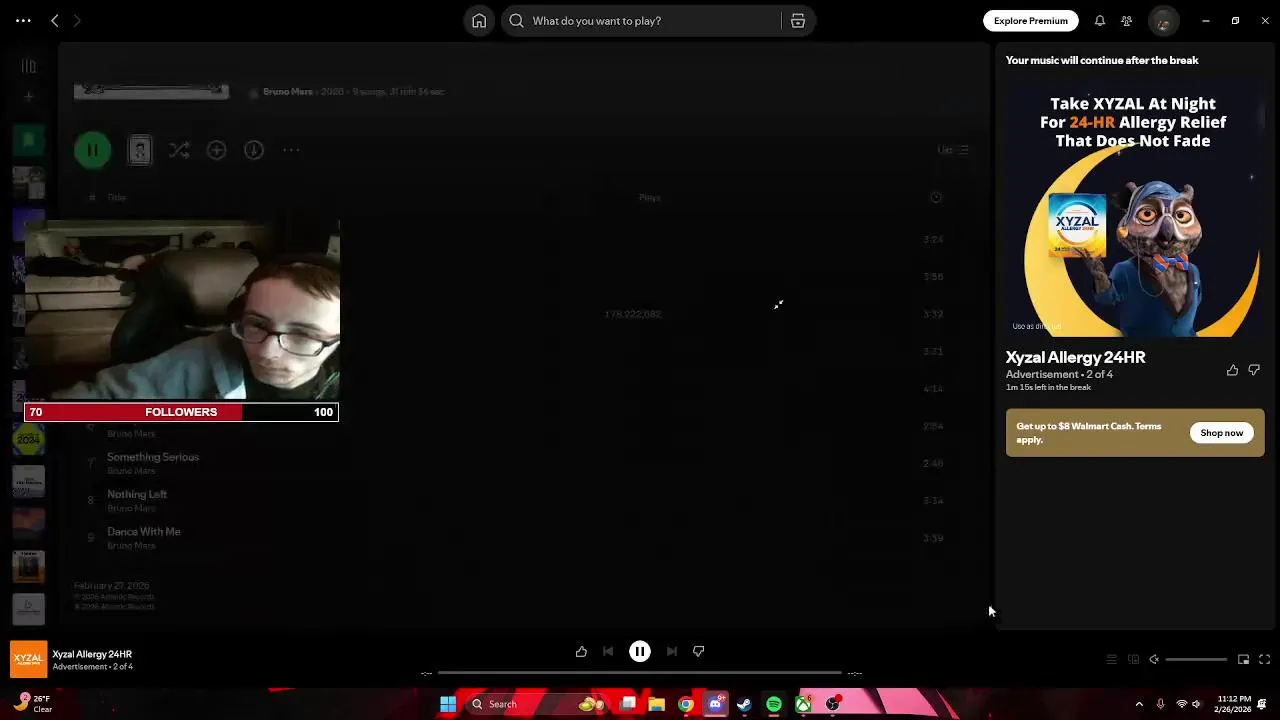1280x720 pixels.
Task: Open Xbox app from taskbar
Action: [x=803, y=704]
